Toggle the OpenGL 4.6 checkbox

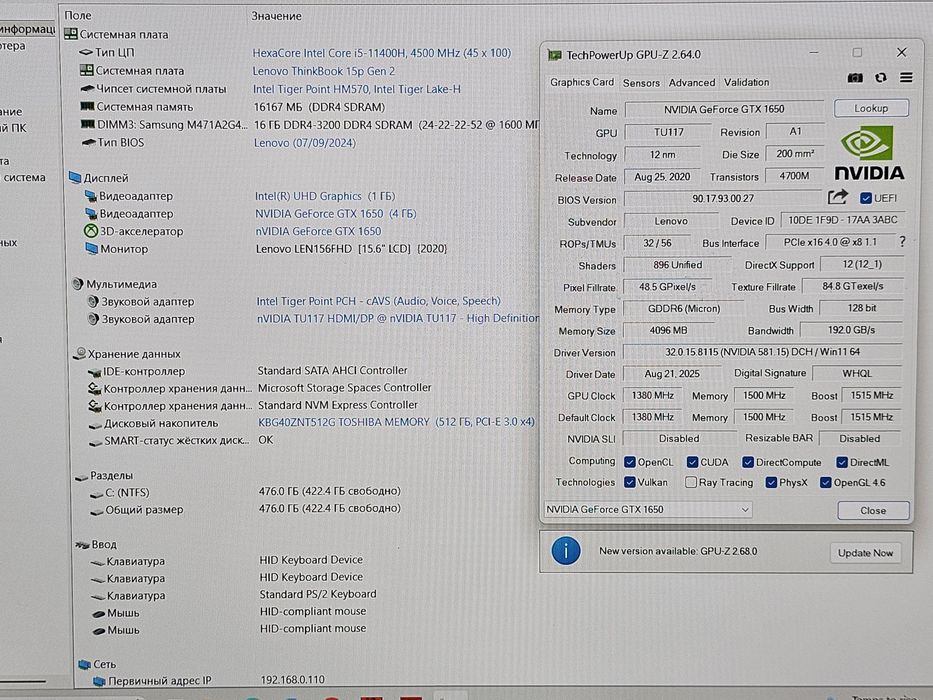pyautogui.click(x=825, y=482)
